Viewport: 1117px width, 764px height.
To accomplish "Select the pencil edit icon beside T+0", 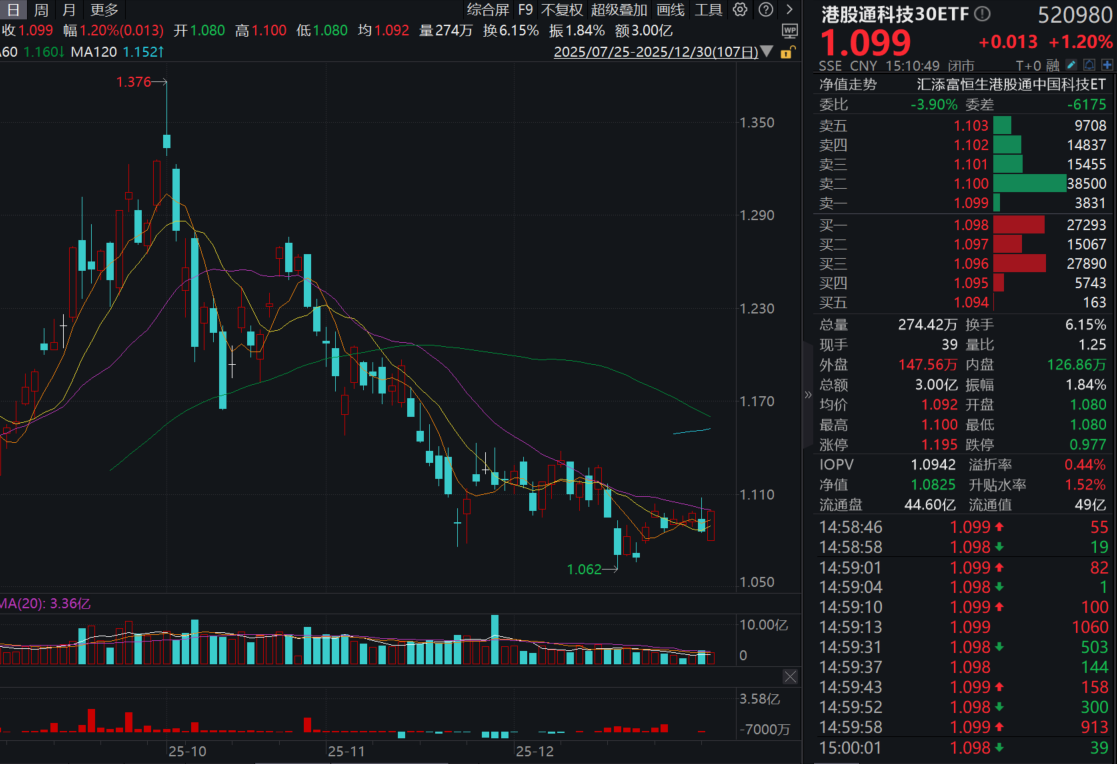I will point(1070,65).
